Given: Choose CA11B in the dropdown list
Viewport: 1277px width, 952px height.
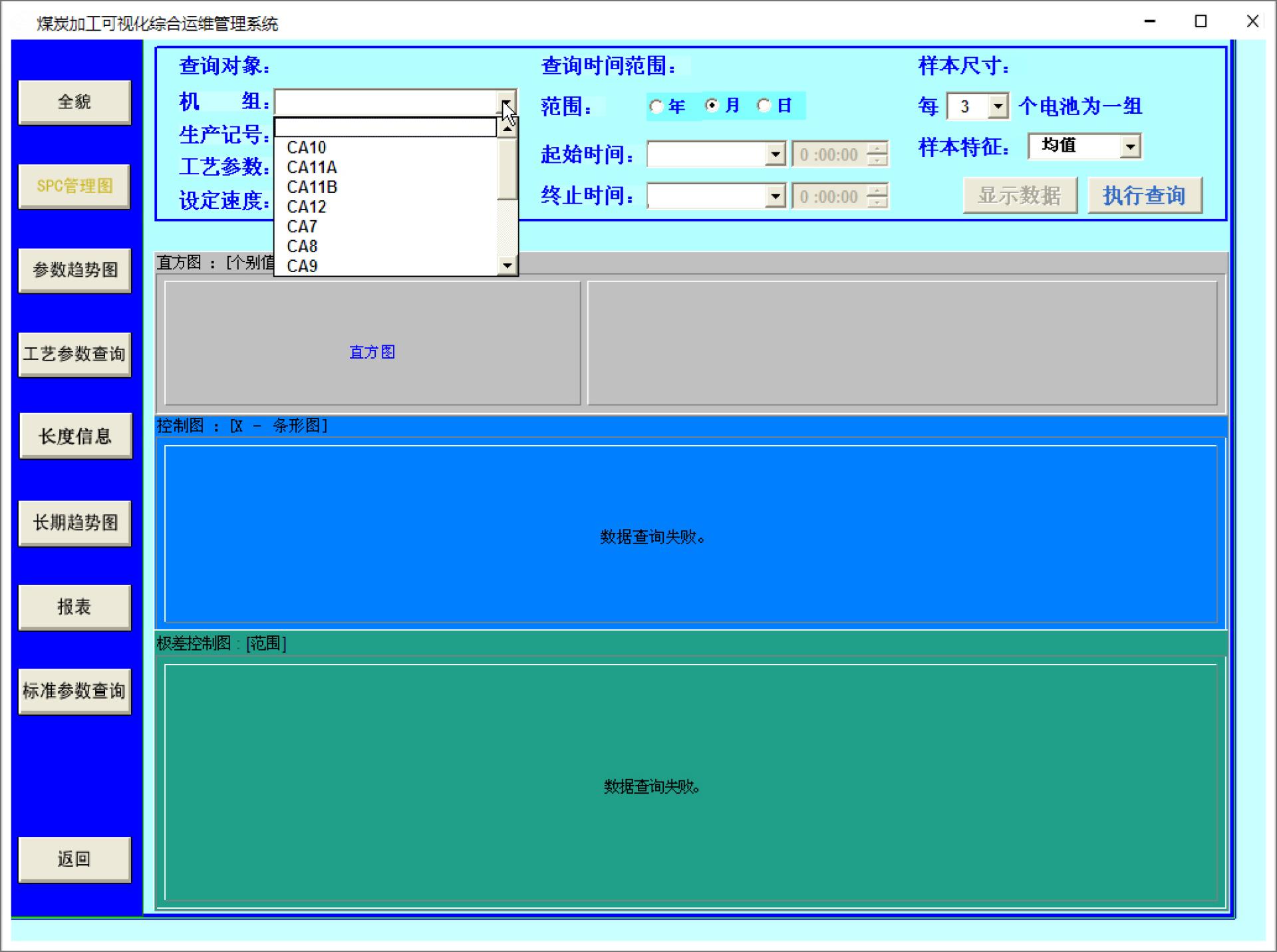Looking at the screenshot, I should click(x=312, y=187).
